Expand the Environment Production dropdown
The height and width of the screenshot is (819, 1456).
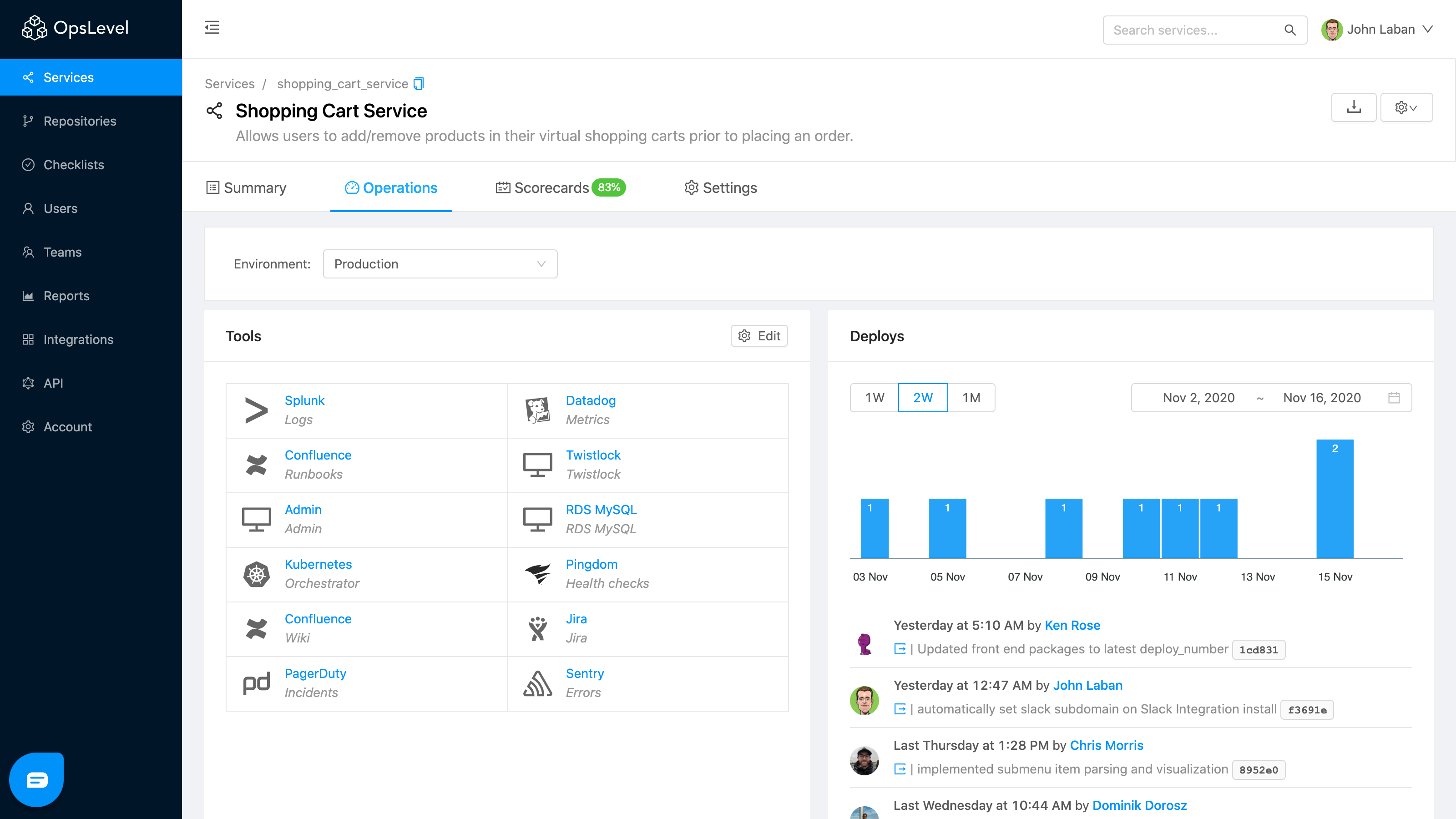440,264
